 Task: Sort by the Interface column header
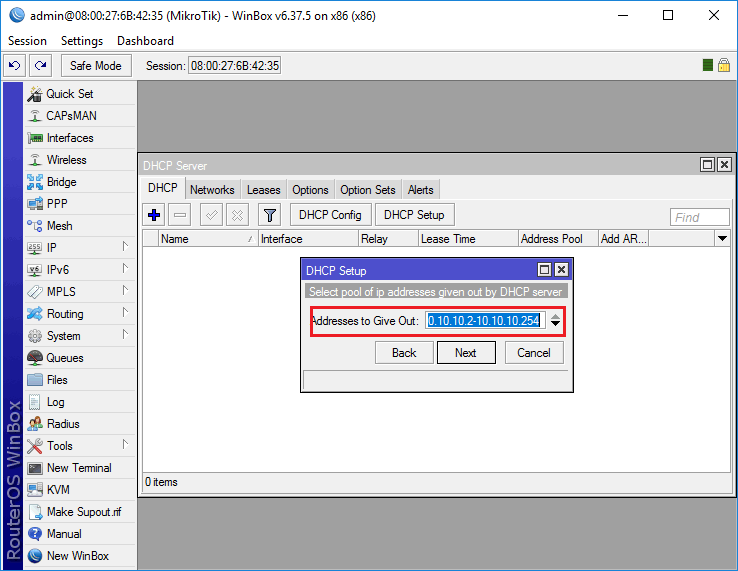[308, 239]
